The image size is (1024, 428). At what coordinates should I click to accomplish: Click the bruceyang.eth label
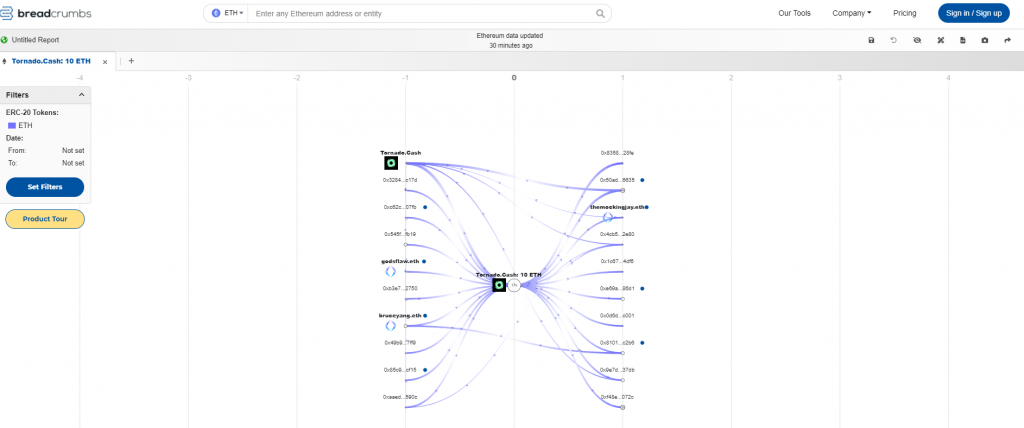coord(400,316)
